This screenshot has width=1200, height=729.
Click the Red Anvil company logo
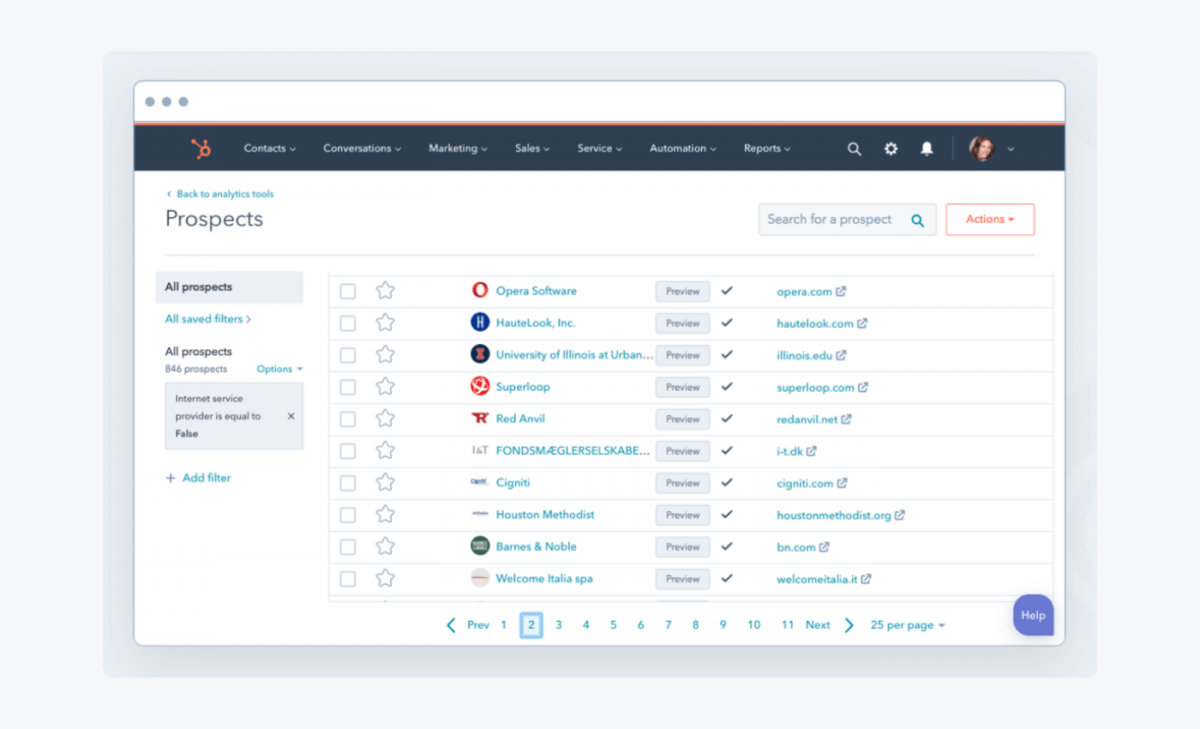click(x=480, y=418)
